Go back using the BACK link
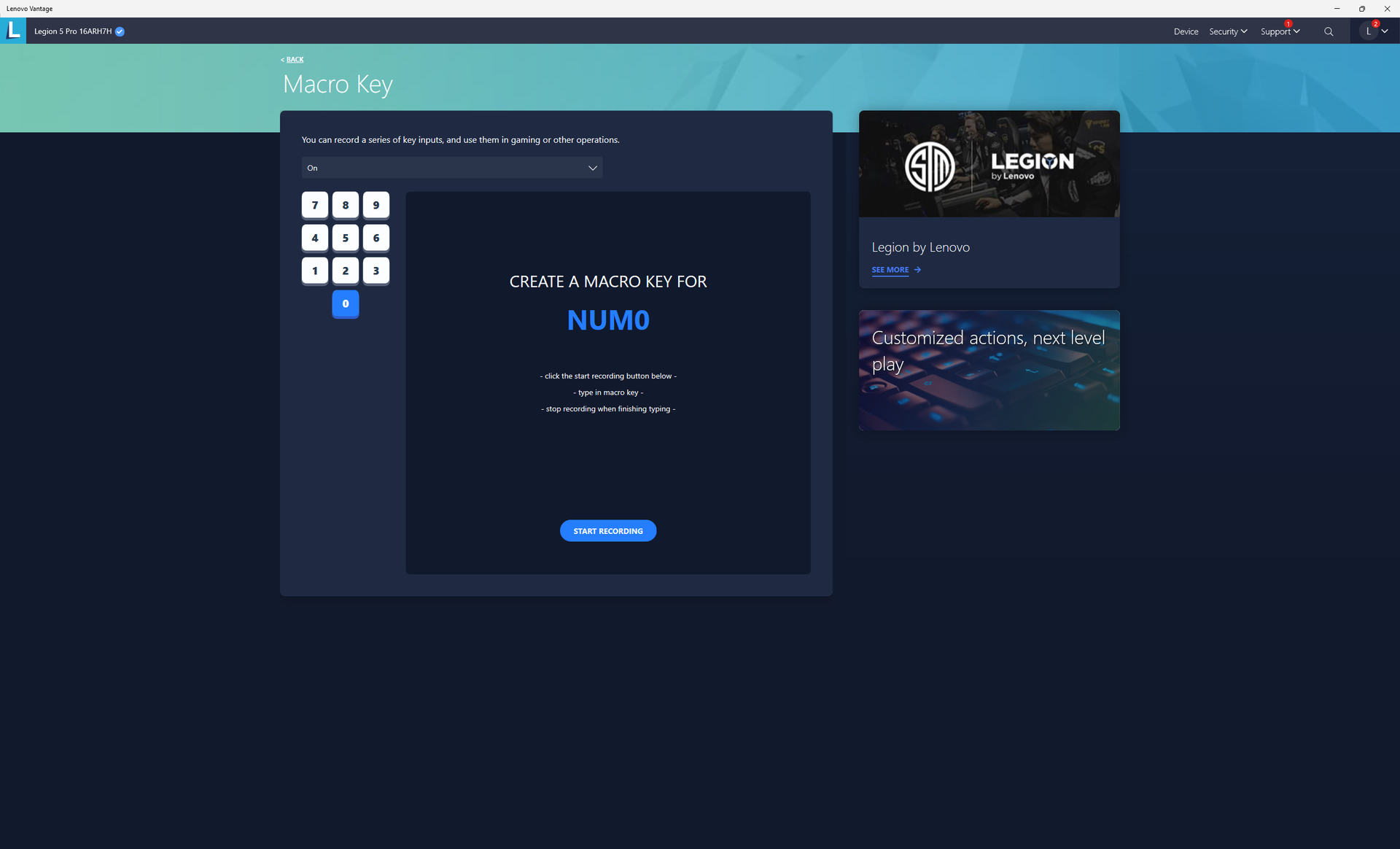 (x=294, y=60)
